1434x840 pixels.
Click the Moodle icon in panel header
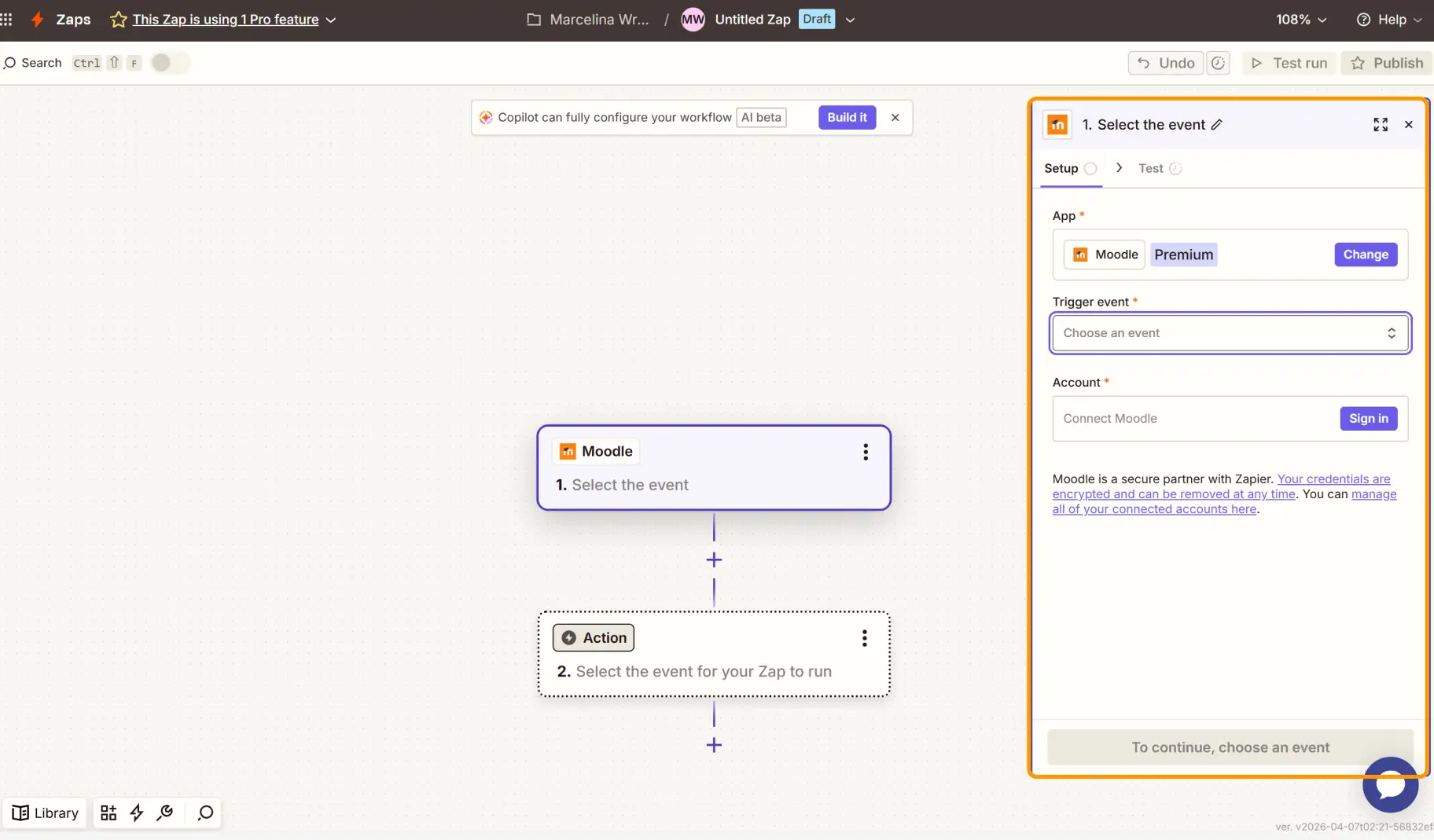(x=1057, y=125)
